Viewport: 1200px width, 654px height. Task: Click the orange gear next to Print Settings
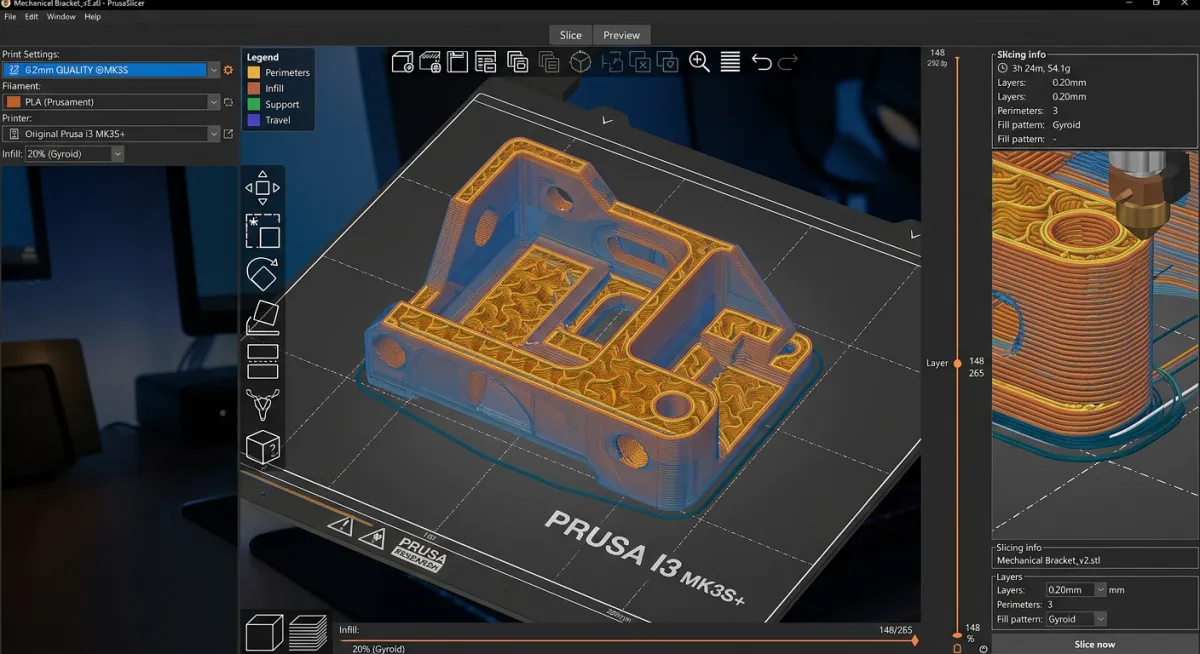(x=228, y=70)
